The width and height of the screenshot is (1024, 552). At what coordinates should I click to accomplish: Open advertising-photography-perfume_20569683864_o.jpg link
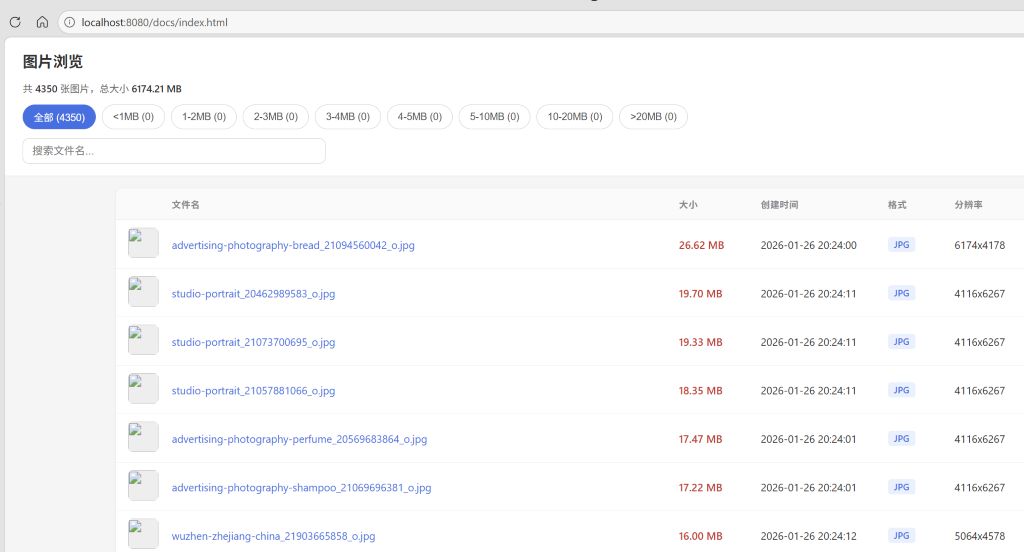point(299,439)
